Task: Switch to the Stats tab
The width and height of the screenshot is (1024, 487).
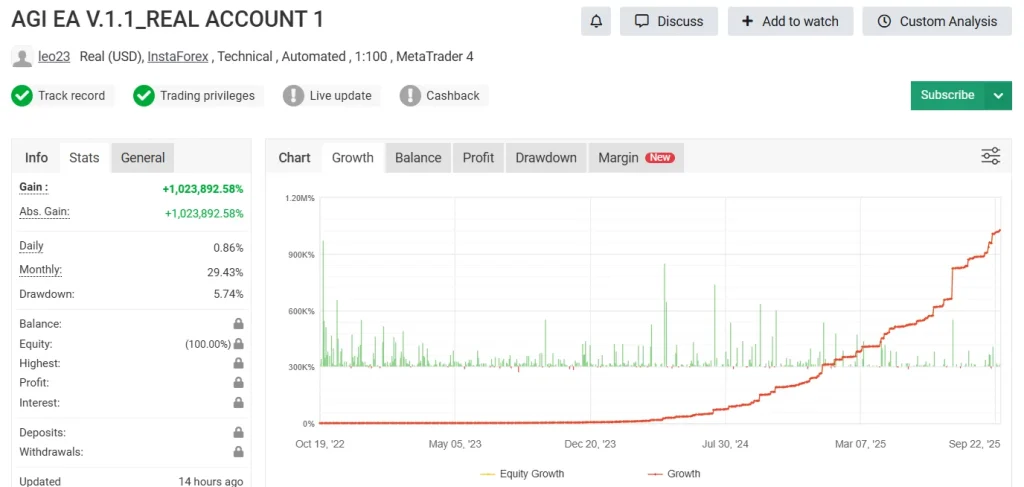Action: [84, 158]
